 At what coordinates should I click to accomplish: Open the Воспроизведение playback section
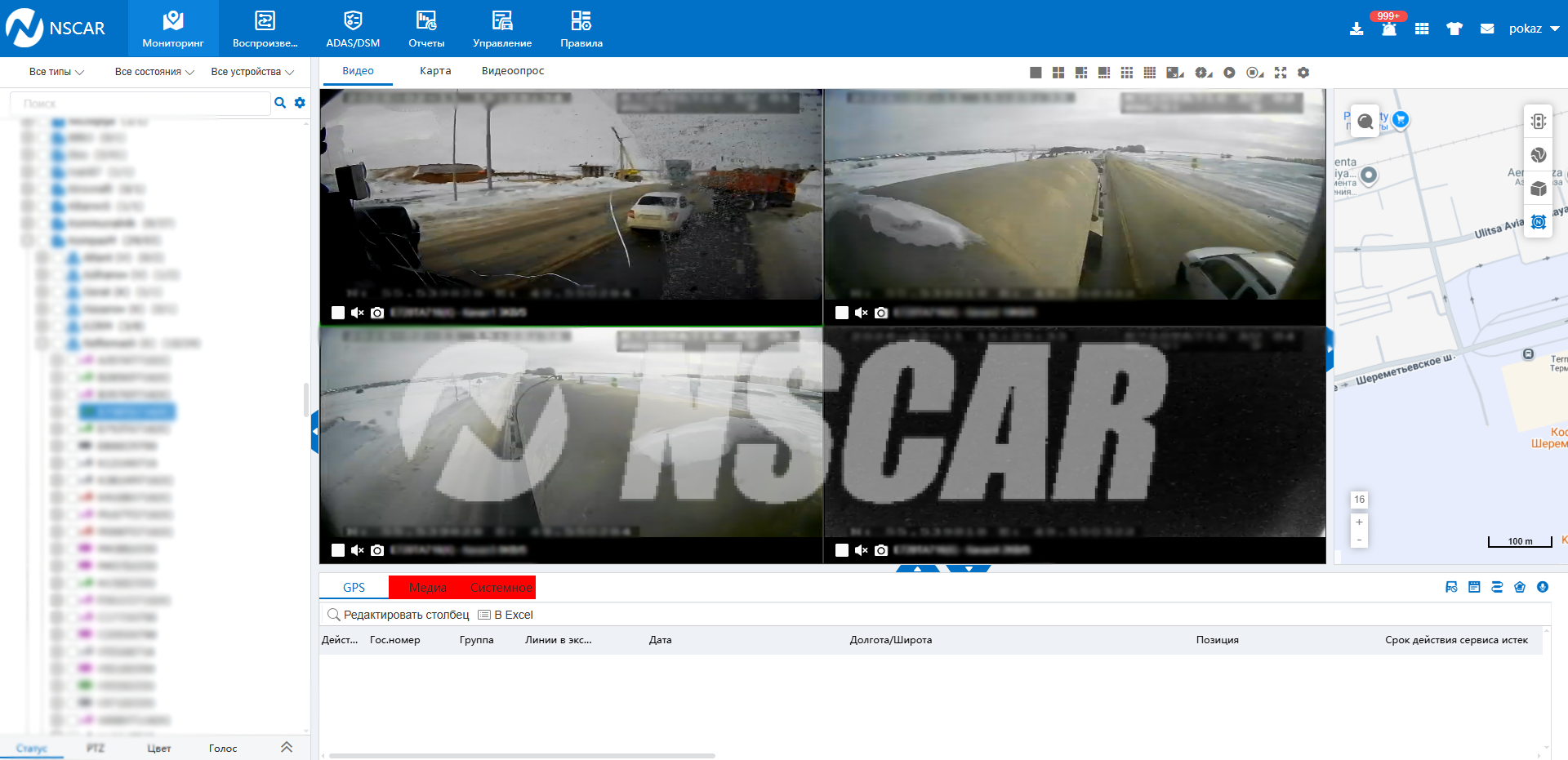click(265, 29)
